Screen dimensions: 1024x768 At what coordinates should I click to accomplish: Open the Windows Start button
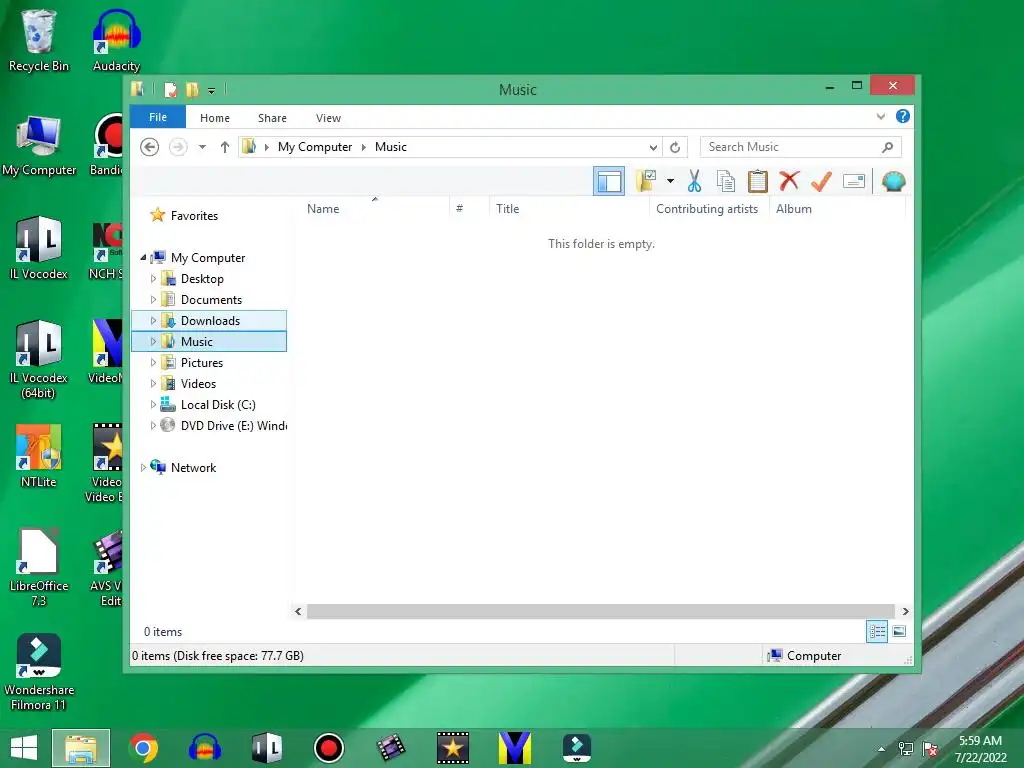click(24, 748)
